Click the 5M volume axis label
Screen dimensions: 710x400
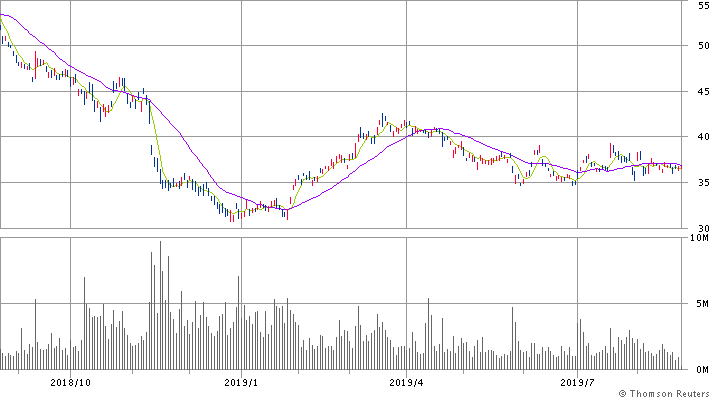(703, 304)
